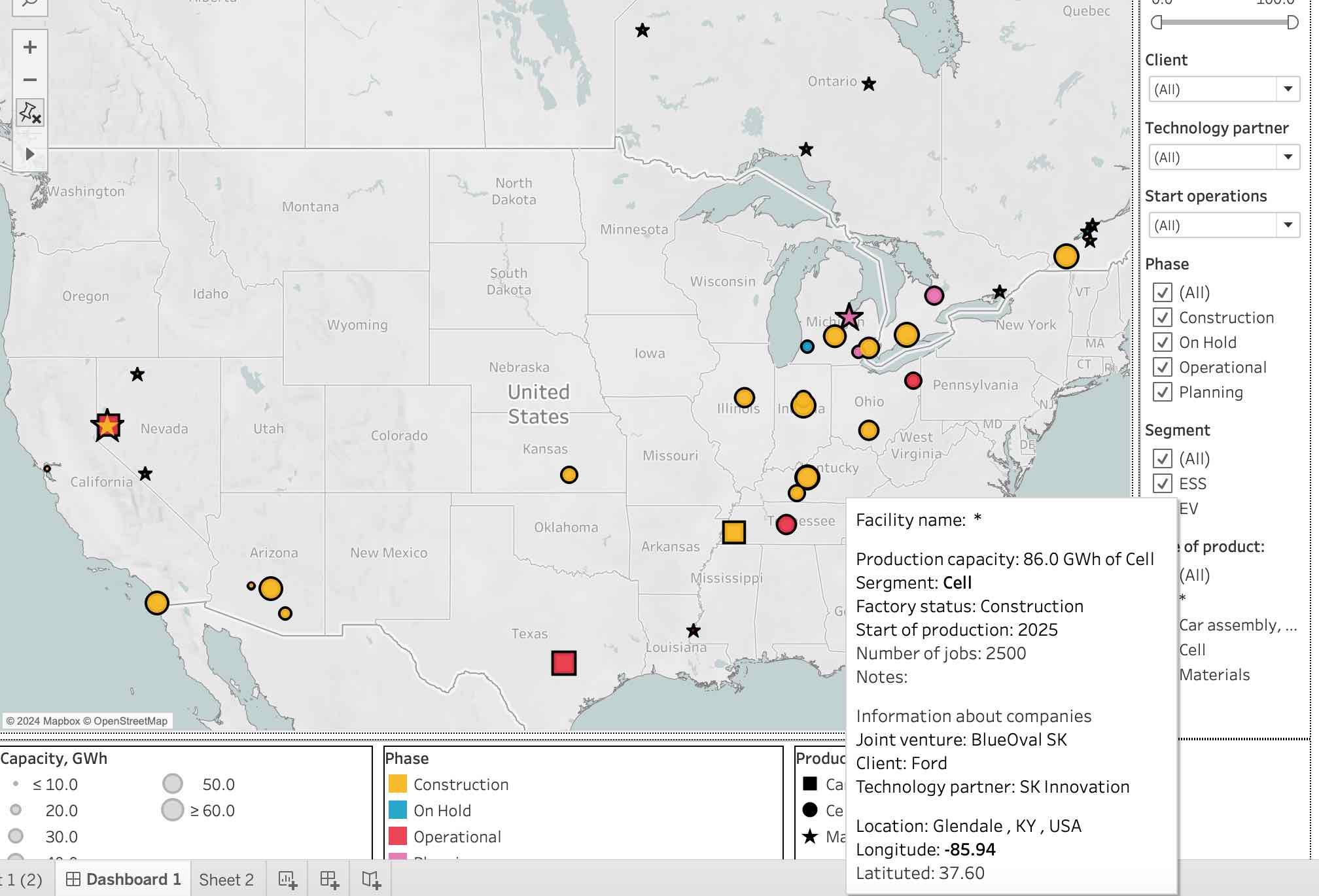The height and width of the screenshot is (896, 1319).
Task: Click the yellow circle in southern Ohio
Action: (x=868, y=430)
